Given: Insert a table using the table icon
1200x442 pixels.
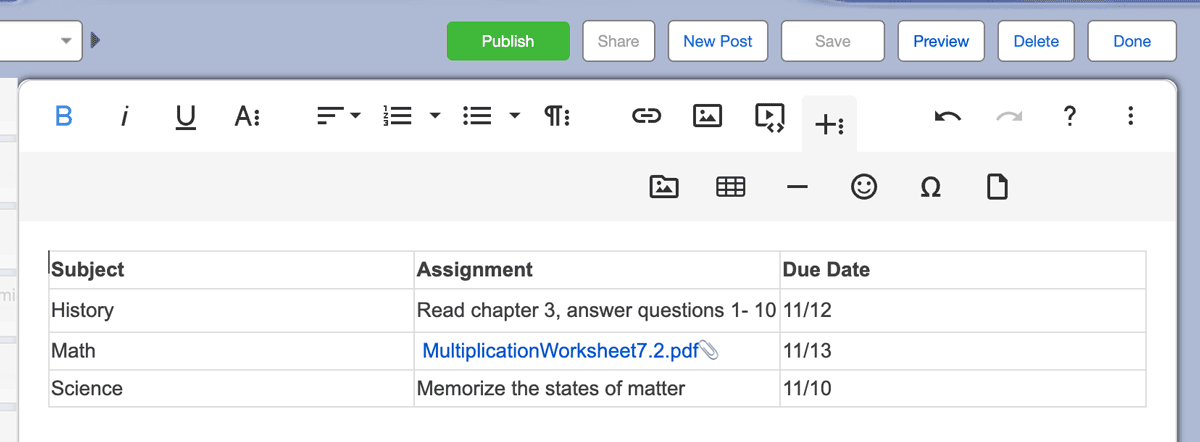Looking at the screenshot, I should pyautogui.click(x=731, y=186).
